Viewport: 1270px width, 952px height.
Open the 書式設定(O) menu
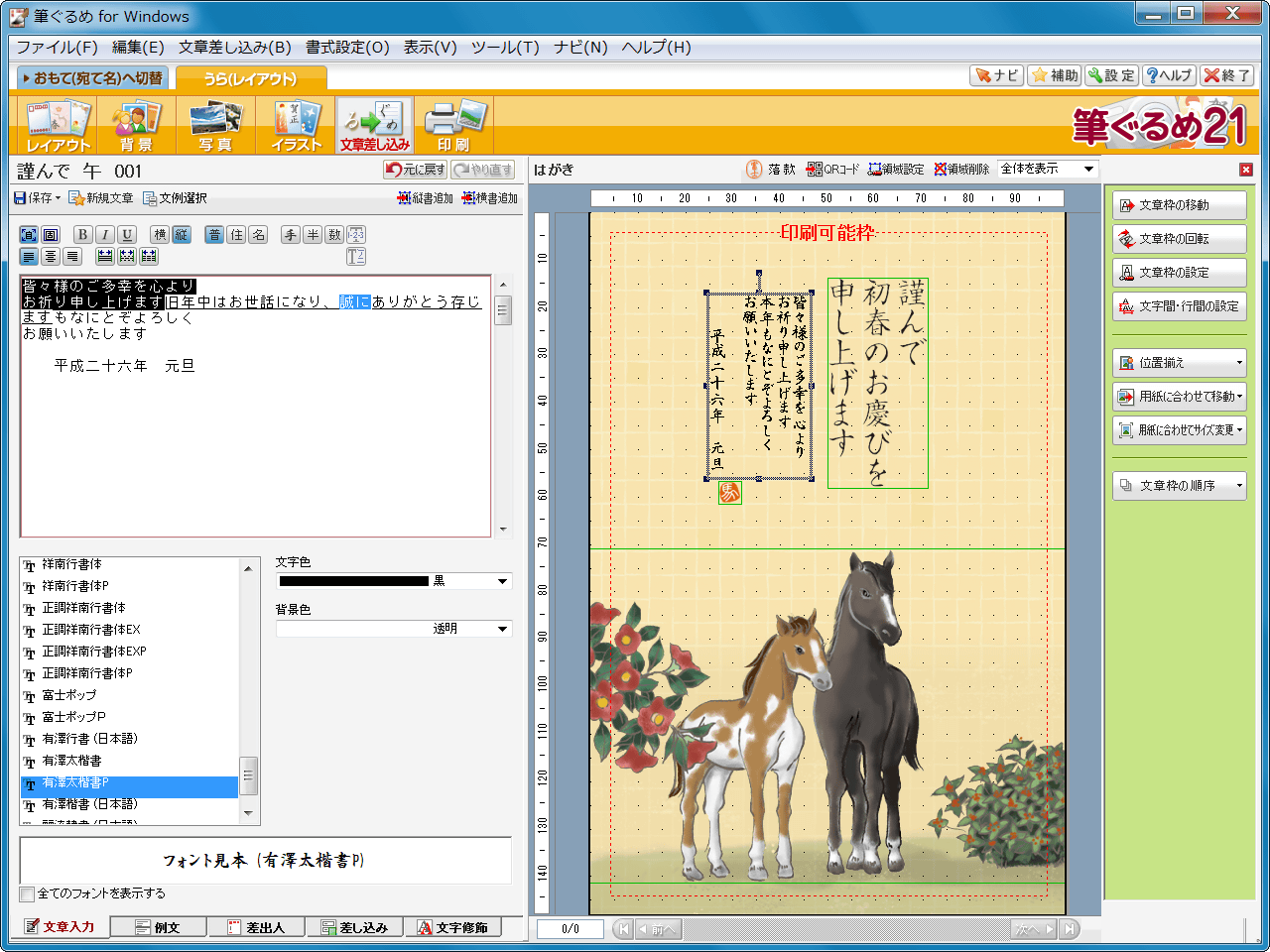[x=347, y=48]
